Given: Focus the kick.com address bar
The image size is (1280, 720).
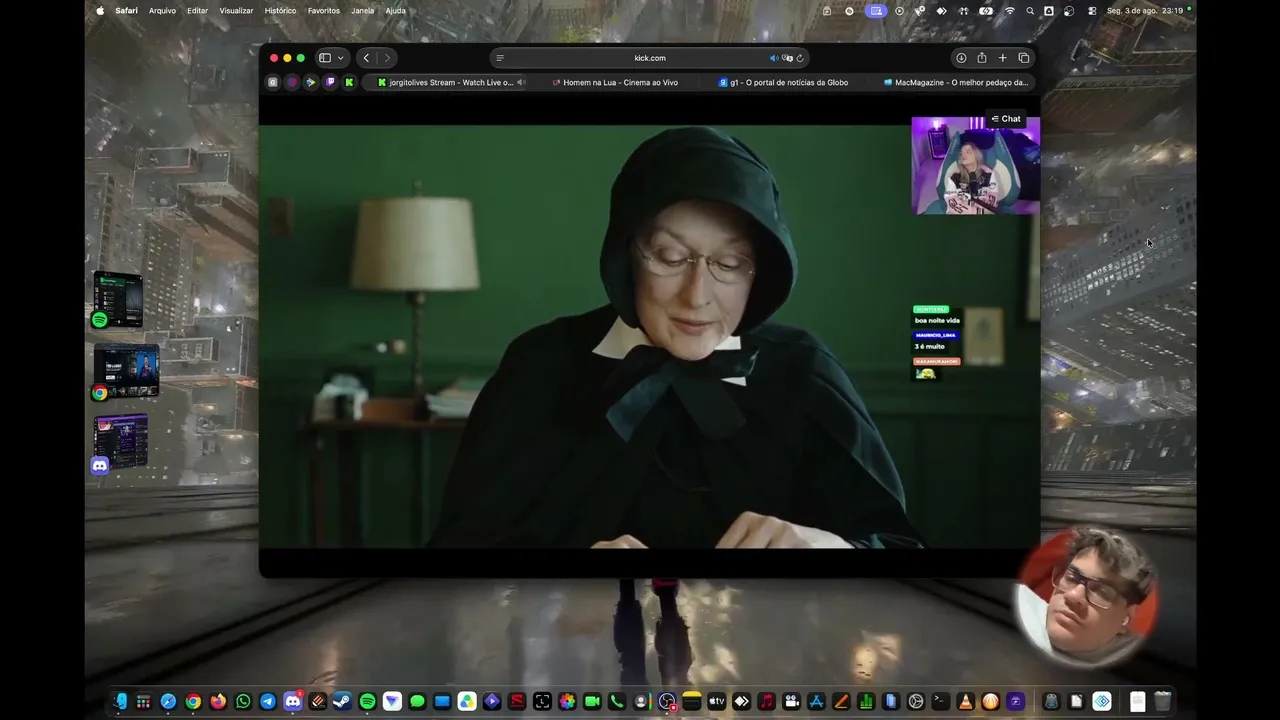Looking at the screenshot, I should (x=650, y=58).
